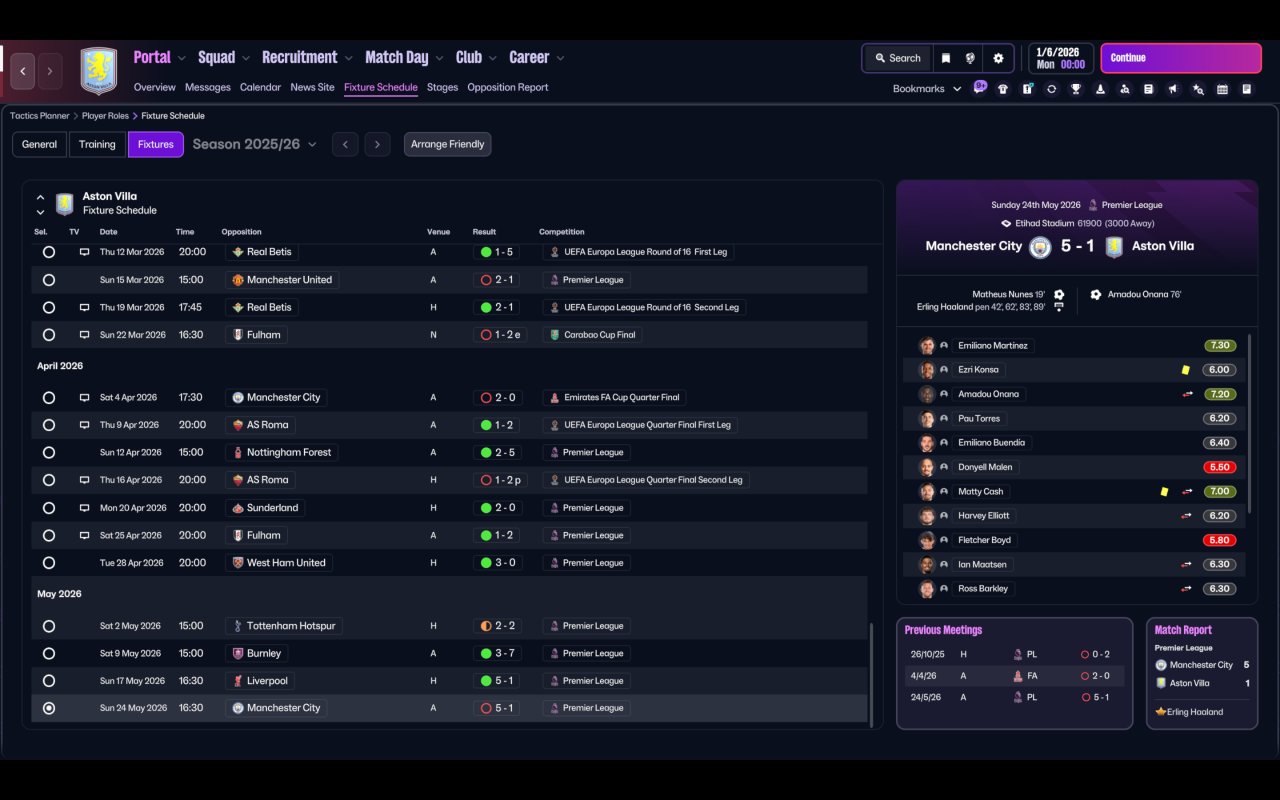This screenshot has height=800, width=1280.
Task: Collapse the Aston Villa Fixture Schedule panel chevron
Action: (40, 197)
